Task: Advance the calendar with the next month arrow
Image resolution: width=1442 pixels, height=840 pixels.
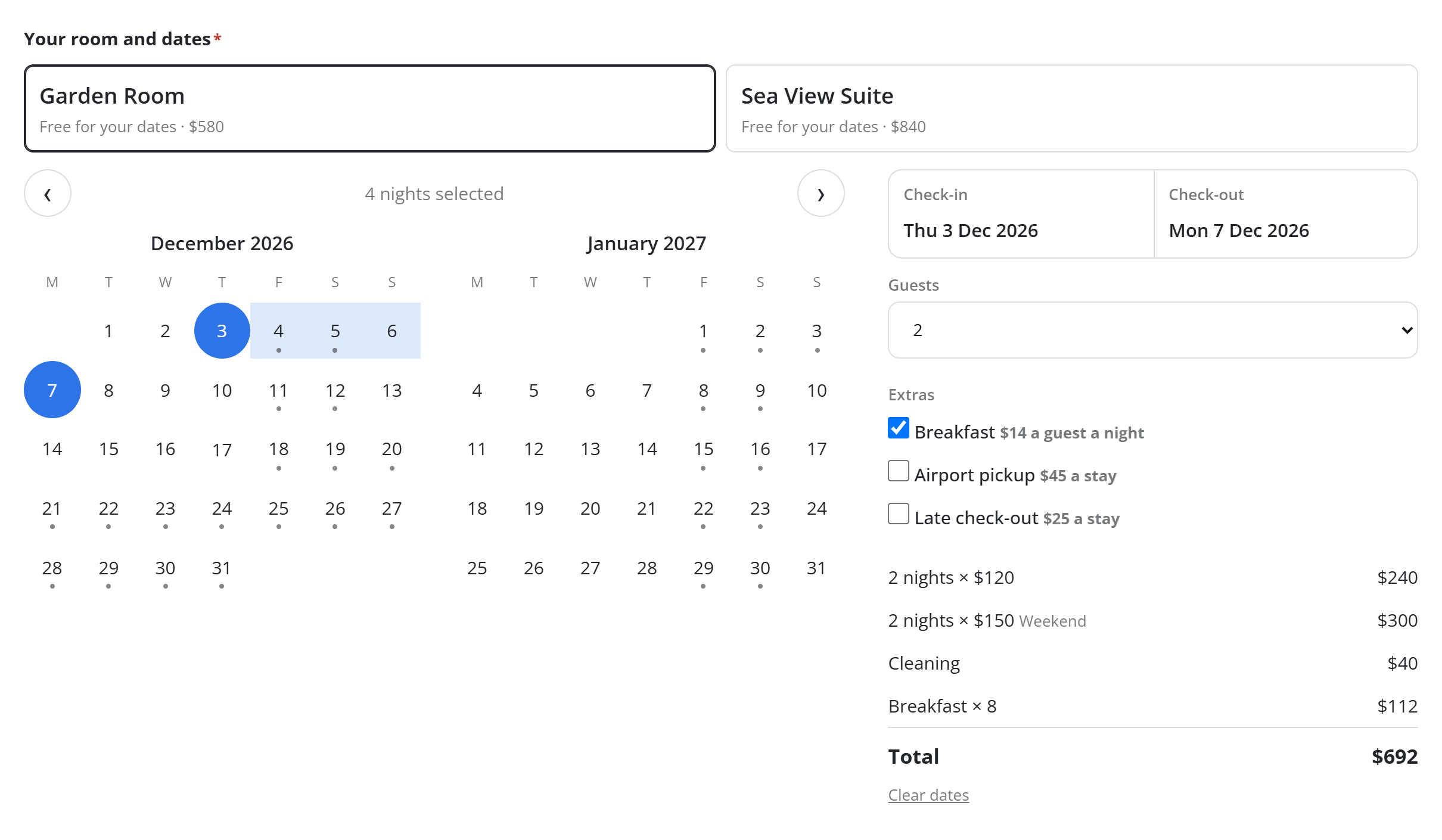Action: coord(821,194)
